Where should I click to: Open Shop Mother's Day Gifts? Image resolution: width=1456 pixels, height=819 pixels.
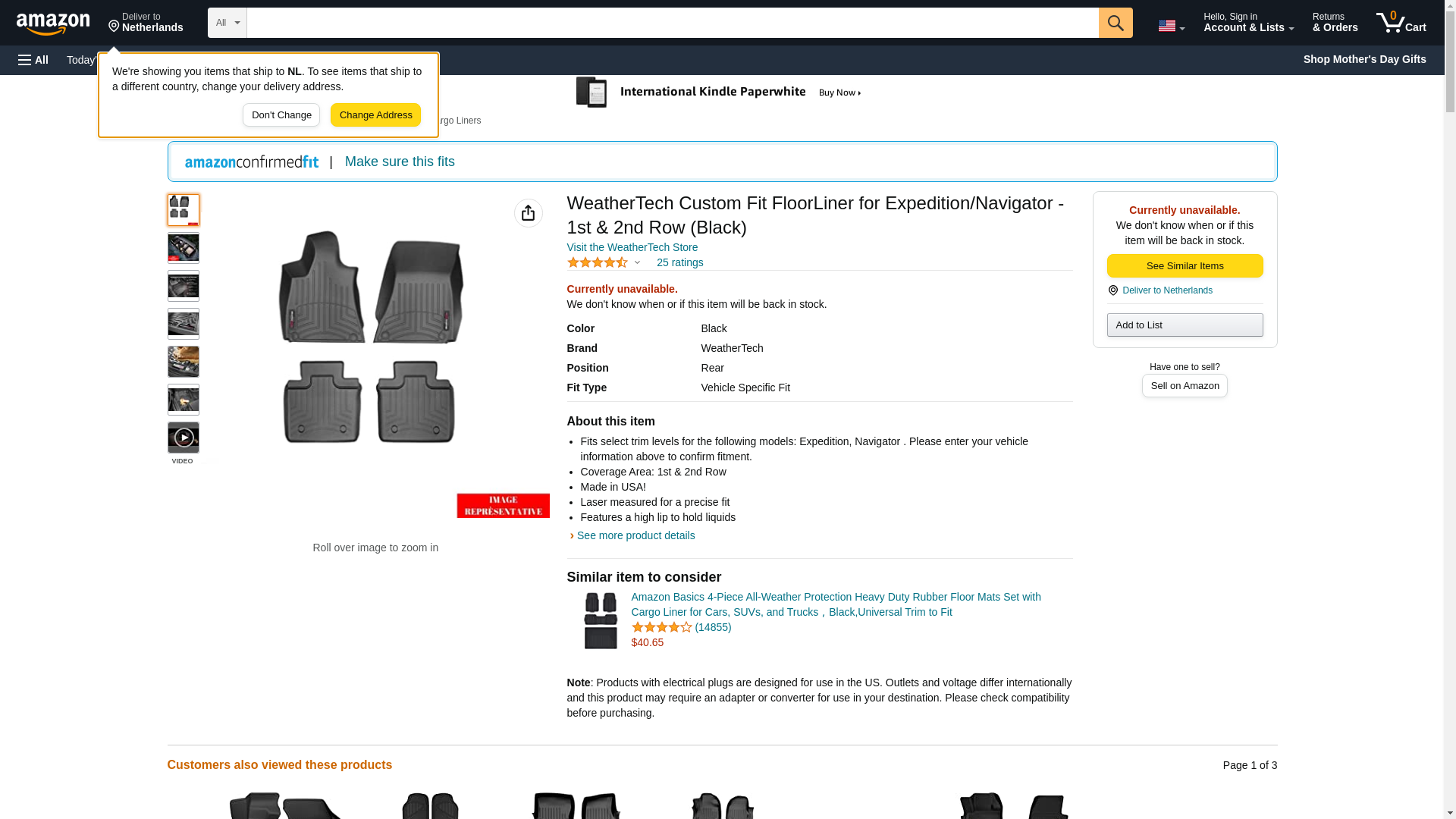(x=1364, y=59)
